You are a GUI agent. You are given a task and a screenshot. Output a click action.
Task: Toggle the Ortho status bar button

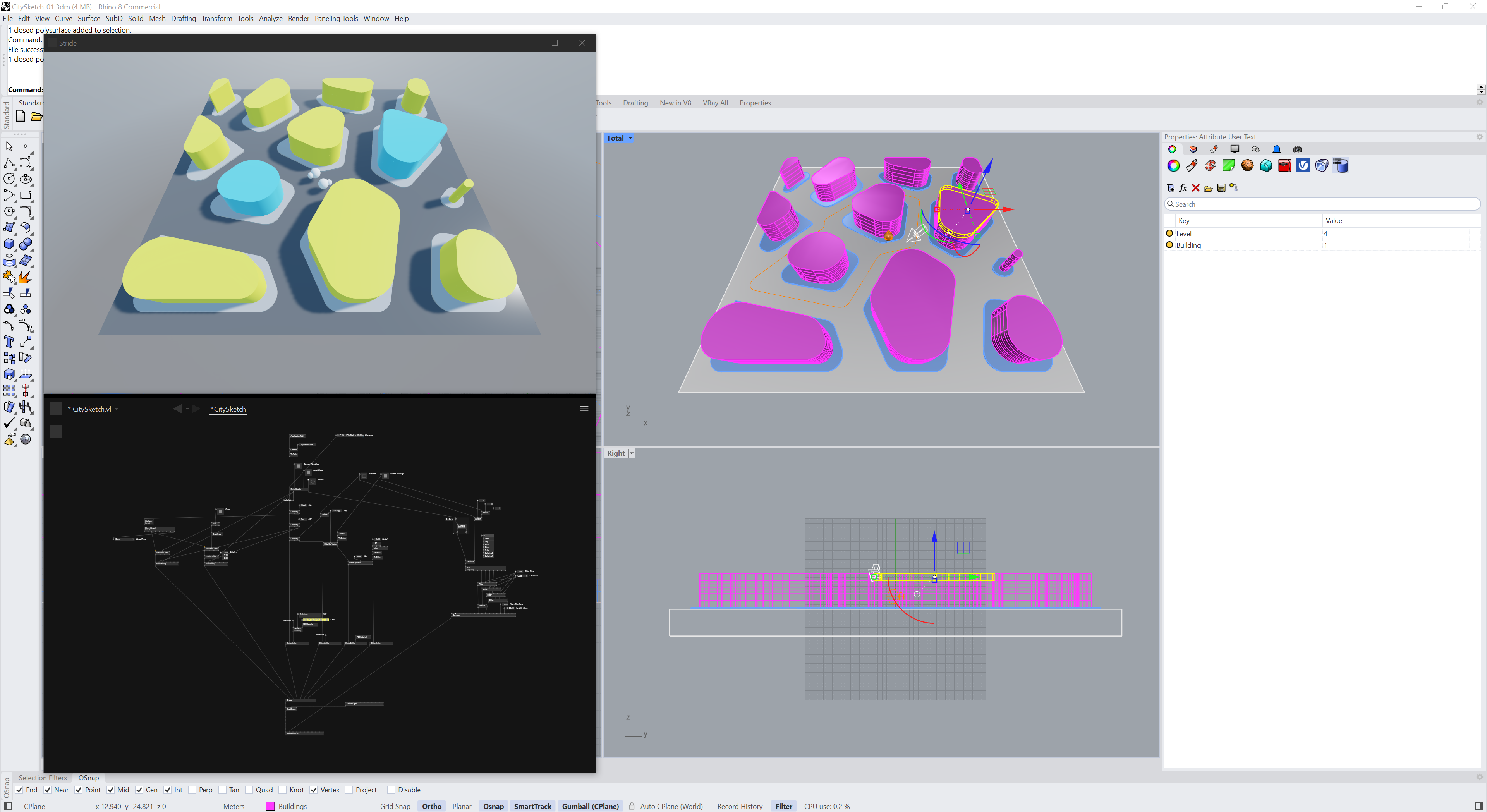click(x=431, y=806)
